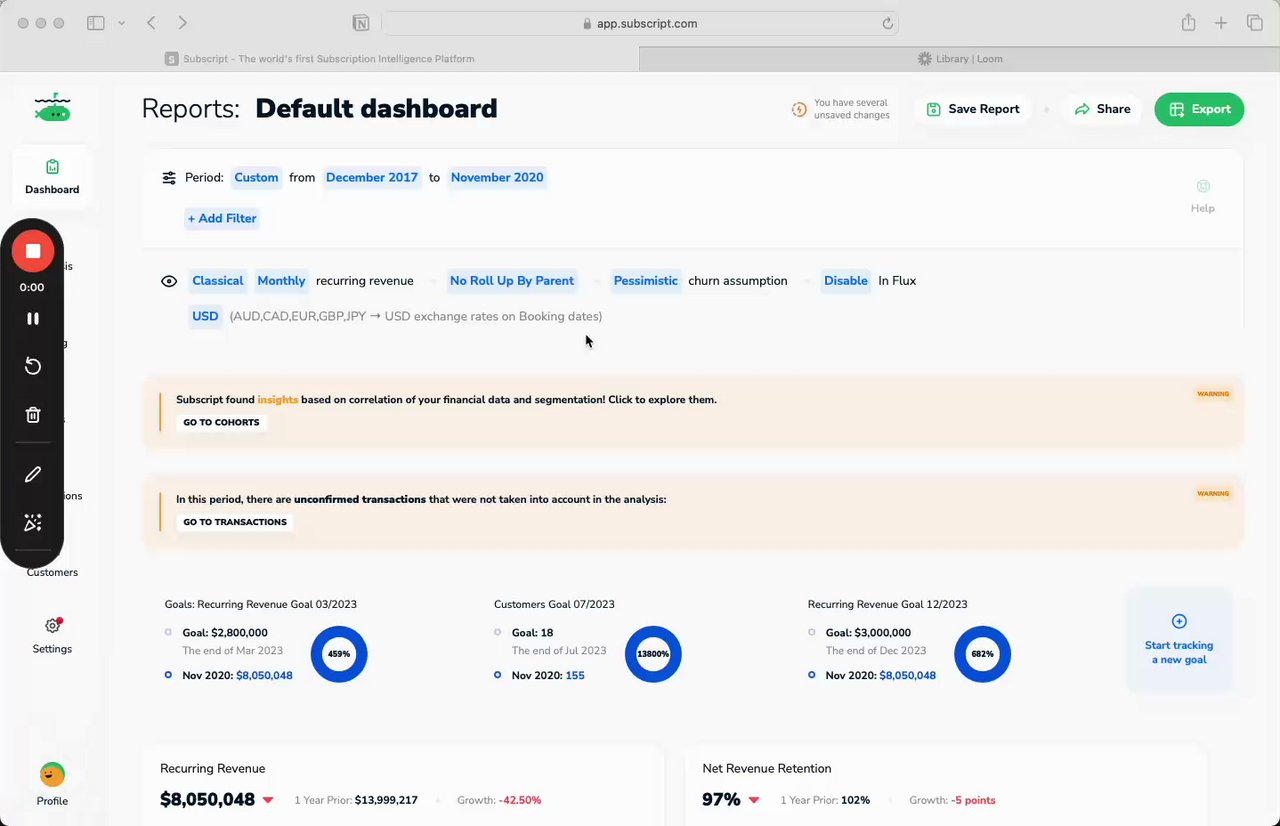Click the Default dashboard report title
This screenshot has width=1280, height=826.
tap(376, 108)
